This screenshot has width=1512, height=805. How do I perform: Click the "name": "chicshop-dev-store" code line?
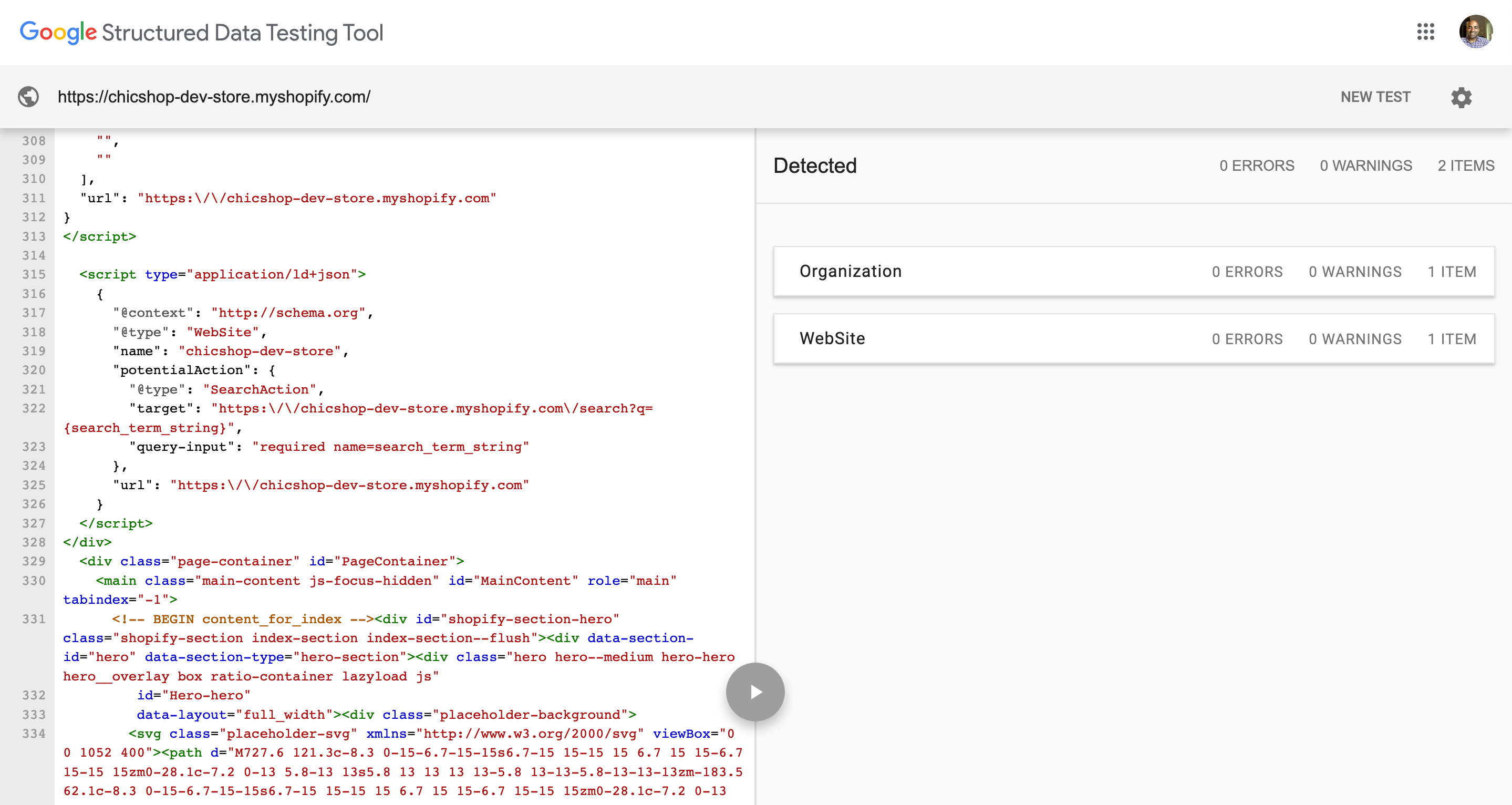coord(231,351)
